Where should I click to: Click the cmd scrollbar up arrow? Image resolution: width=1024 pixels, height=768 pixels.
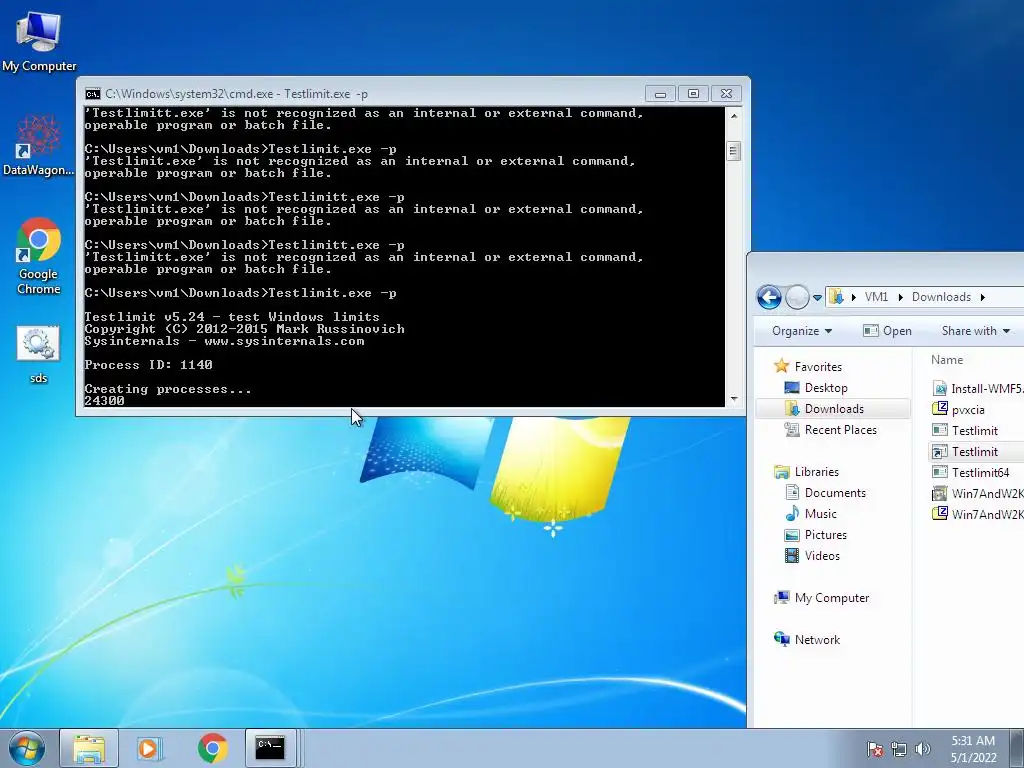(x=733, y=116)
